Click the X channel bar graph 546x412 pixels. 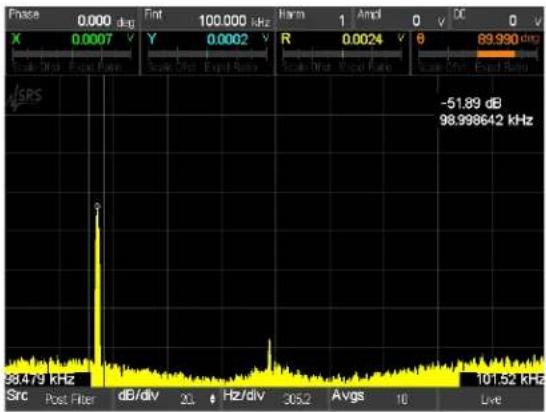coord(72,54)
